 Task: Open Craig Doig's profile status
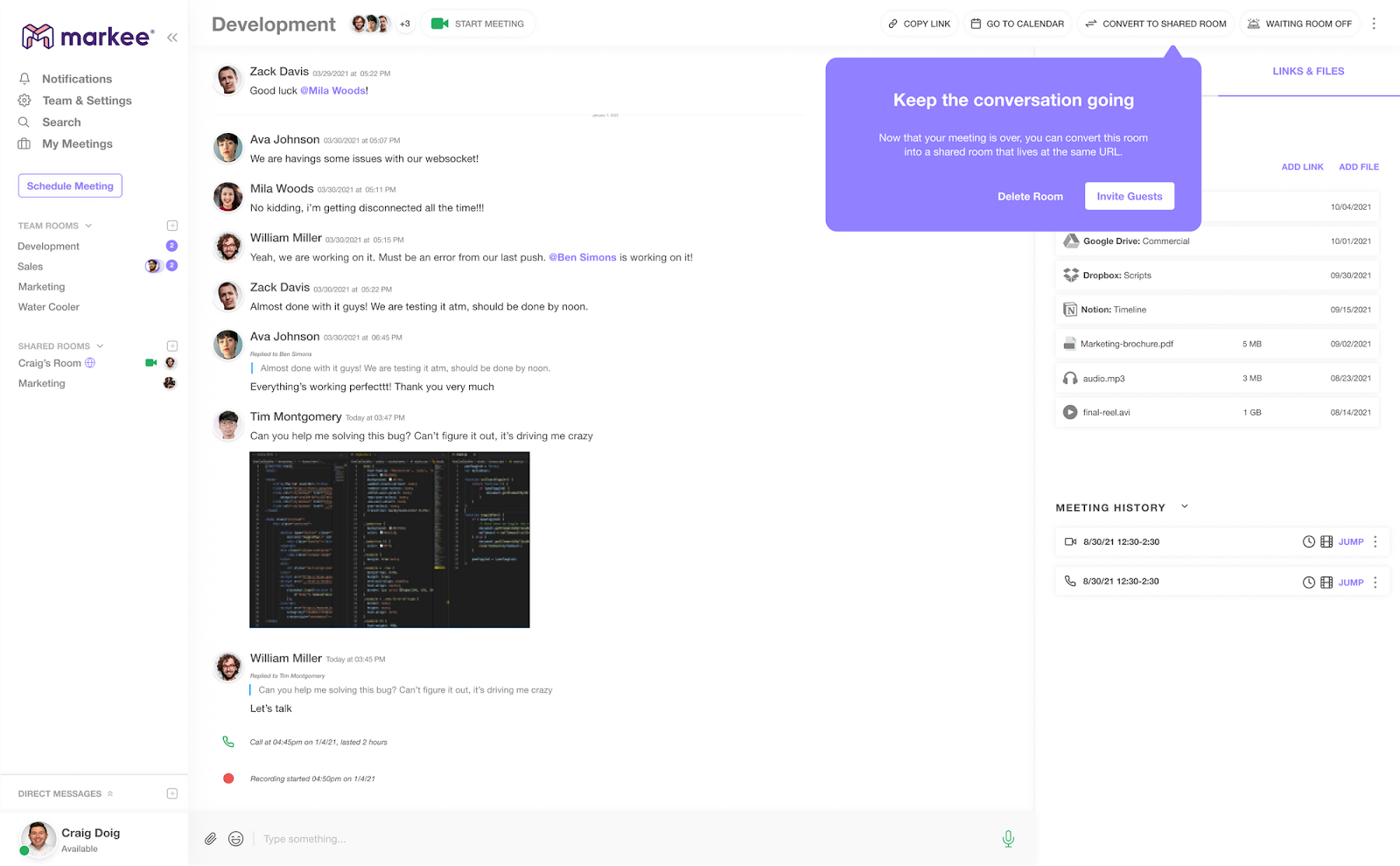point(70,840)
